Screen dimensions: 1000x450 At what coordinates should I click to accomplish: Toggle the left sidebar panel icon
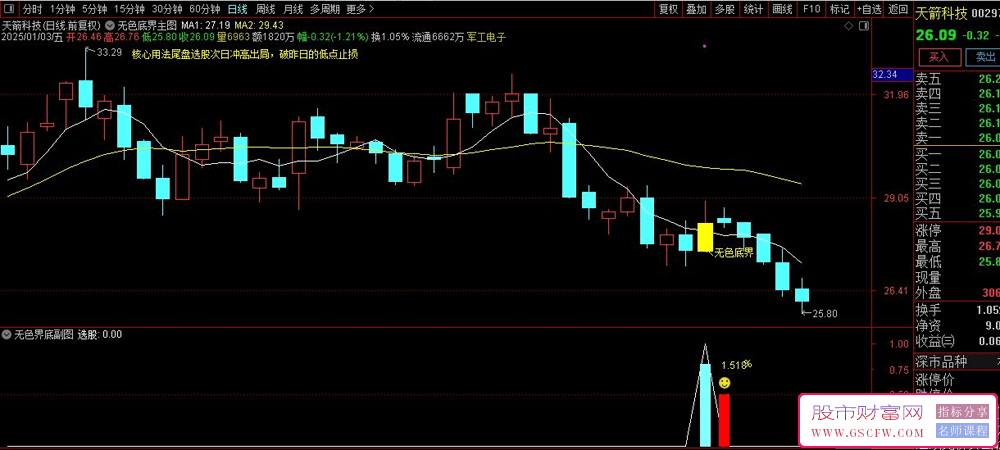click(9, 9)
